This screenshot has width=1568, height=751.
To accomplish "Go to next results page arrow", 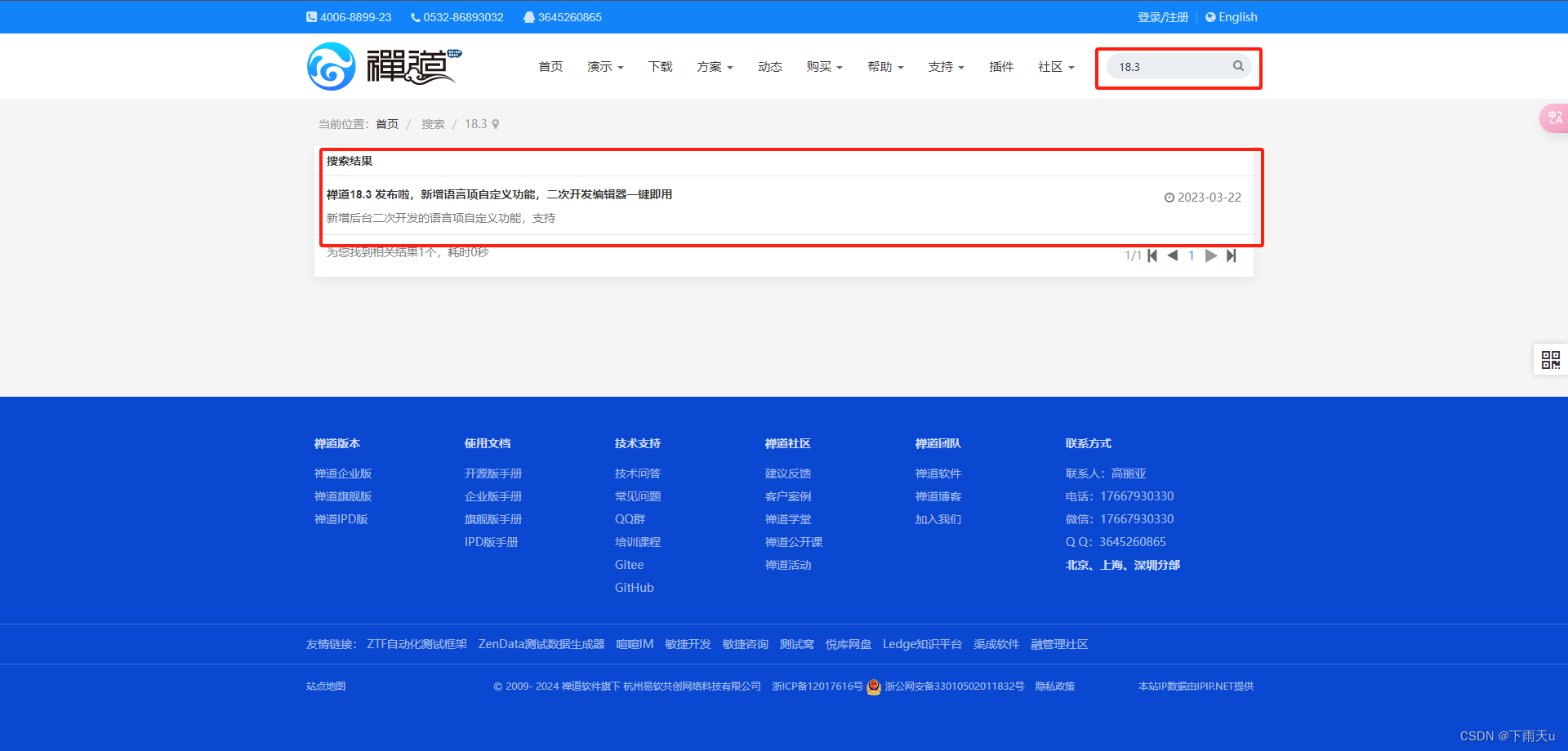I will pyautogui.click(x=1211, y=256).
